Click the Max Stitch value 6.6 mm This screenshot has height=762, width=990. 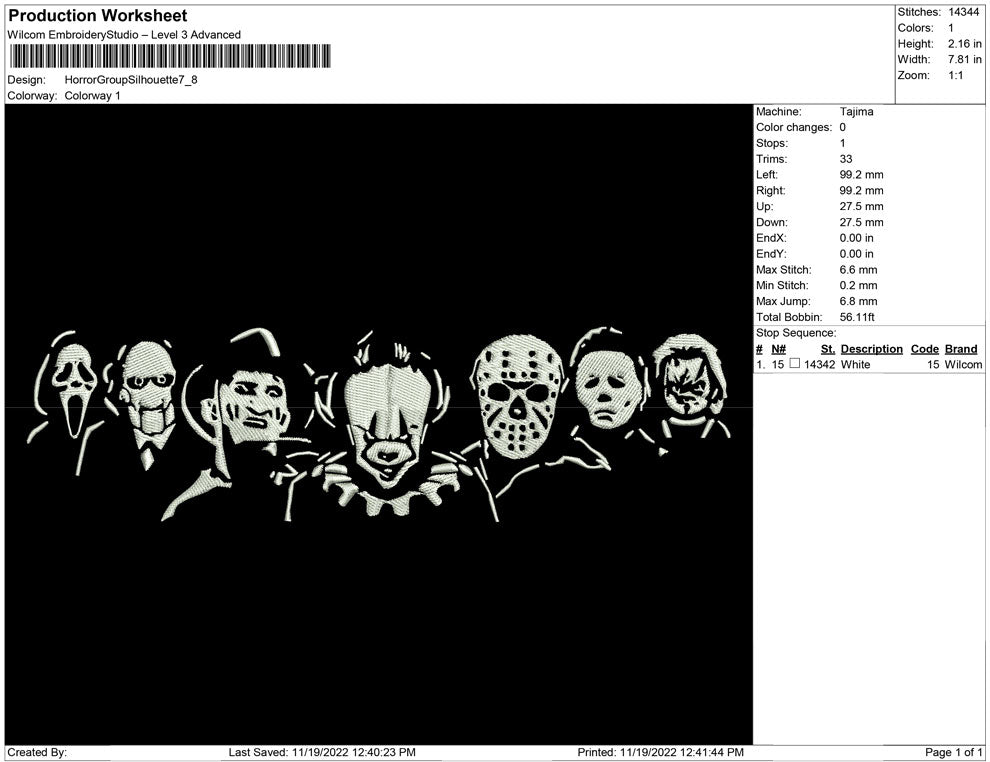(x=858, y=270)
